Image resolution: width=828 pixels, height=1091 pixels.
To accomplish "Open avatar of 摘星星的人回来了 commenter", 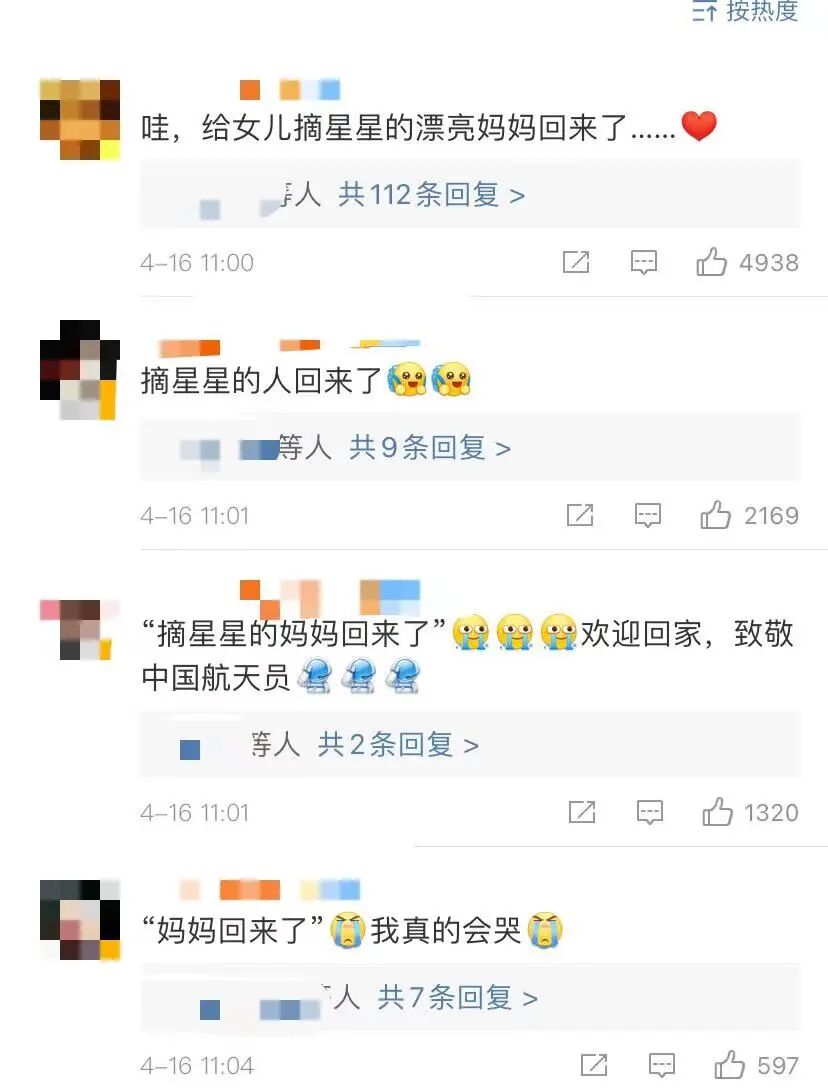I will 80,370.
